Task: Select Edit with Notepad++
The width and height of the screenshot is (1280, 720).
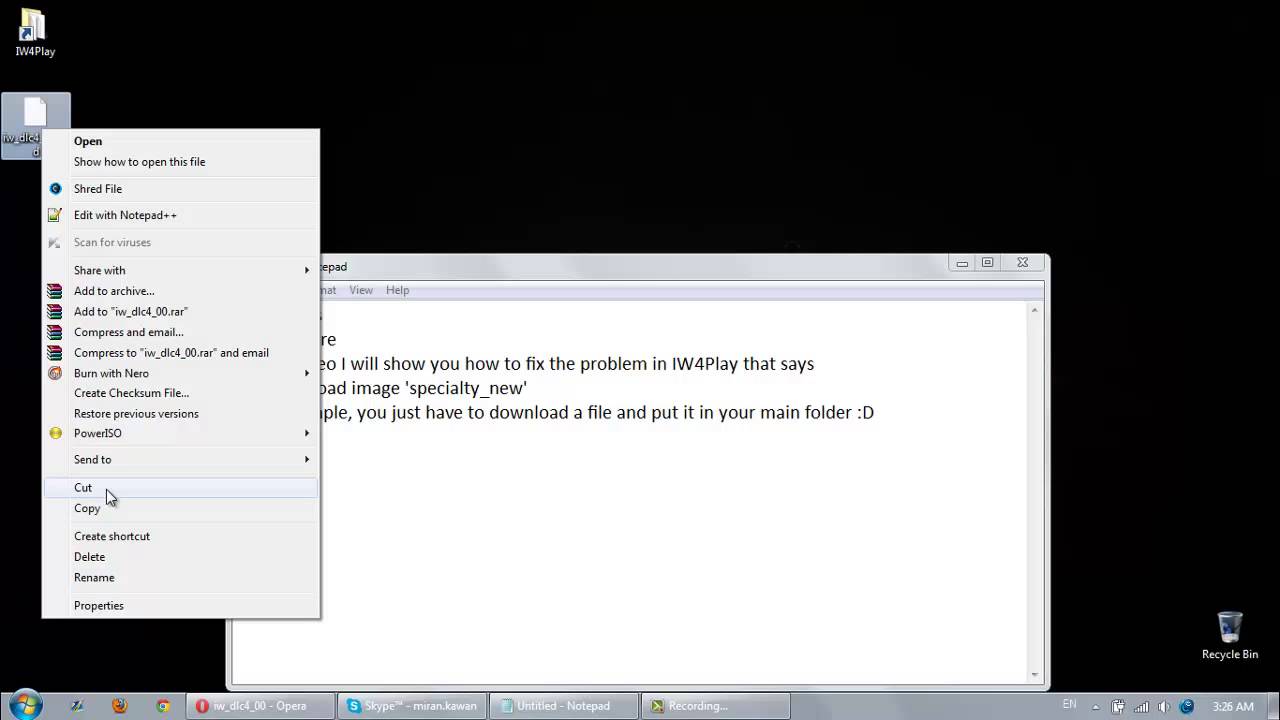Action: (x=125, y=215)
